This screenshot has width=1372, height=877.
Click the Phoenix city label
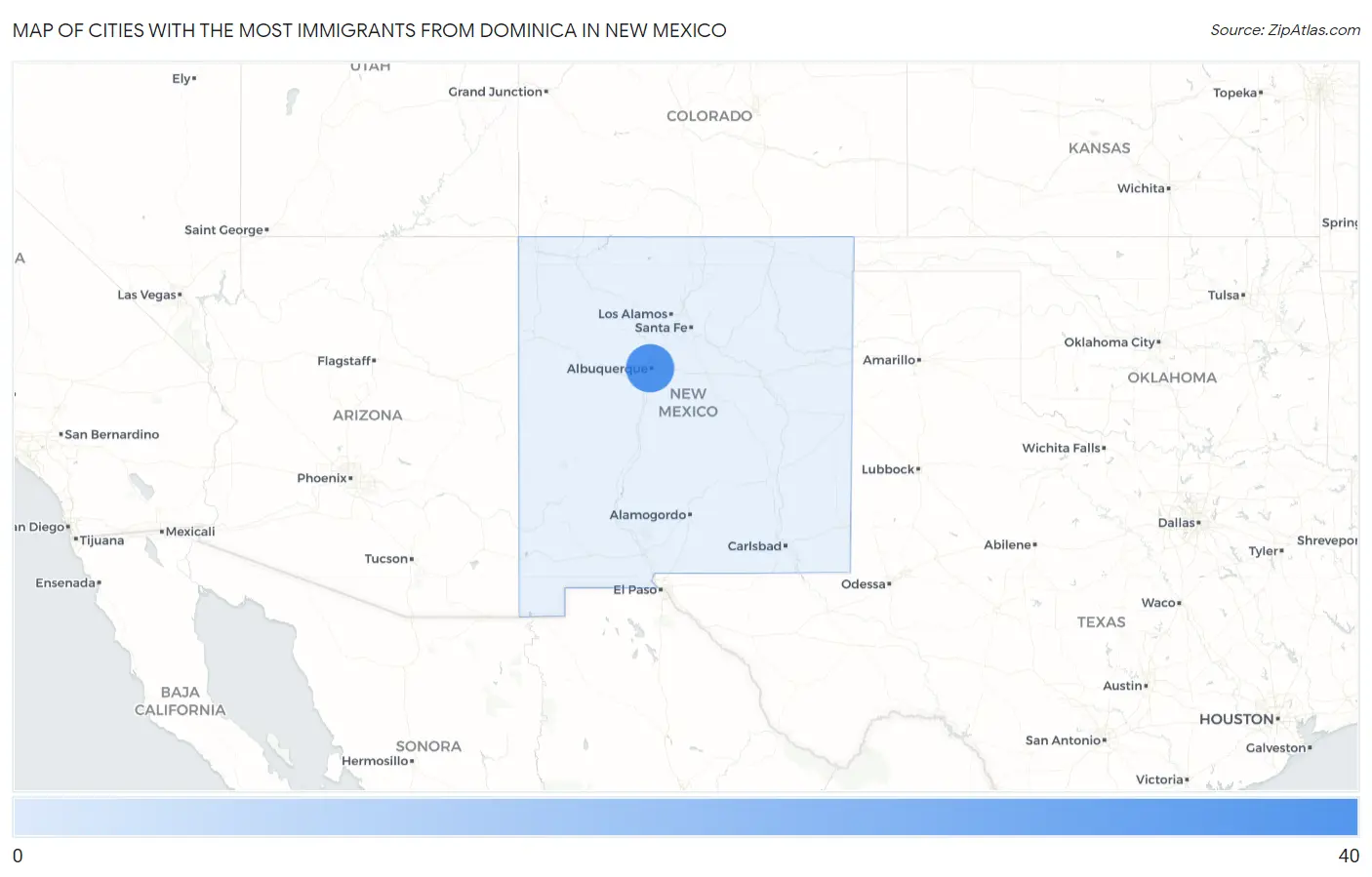323,478
